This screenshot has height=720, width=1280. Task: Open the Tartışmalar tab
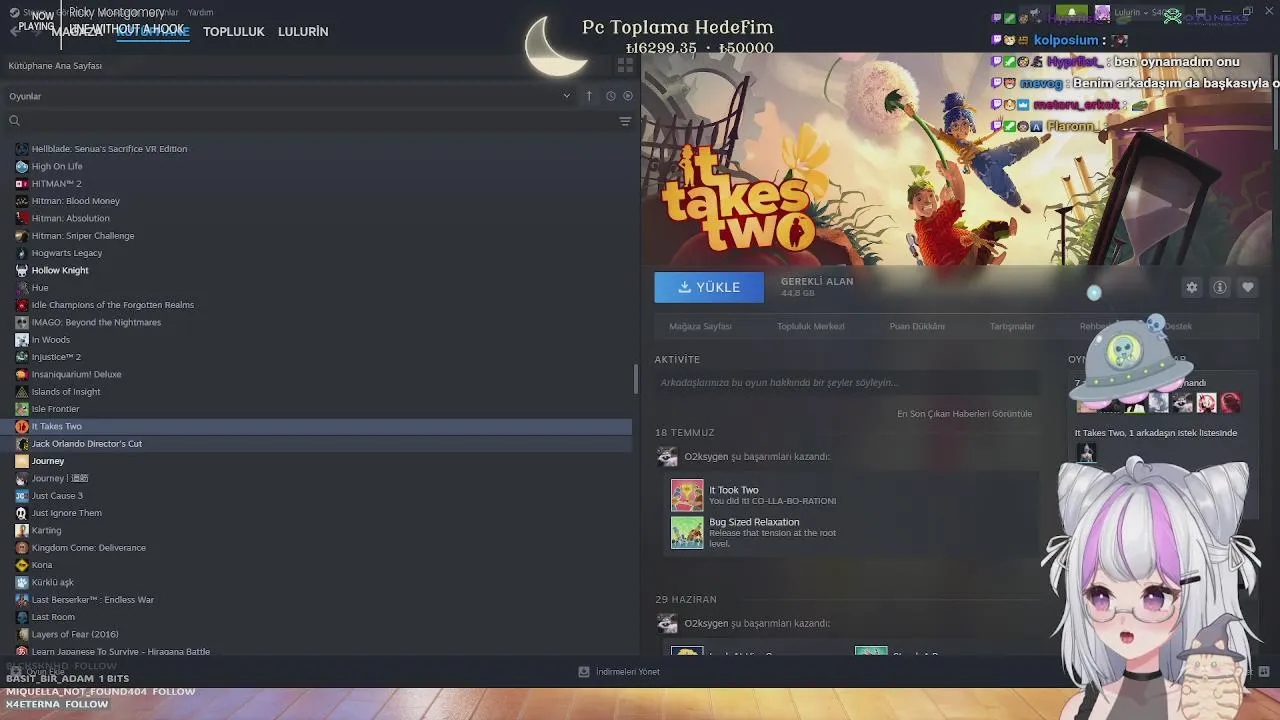[1012, 326]
